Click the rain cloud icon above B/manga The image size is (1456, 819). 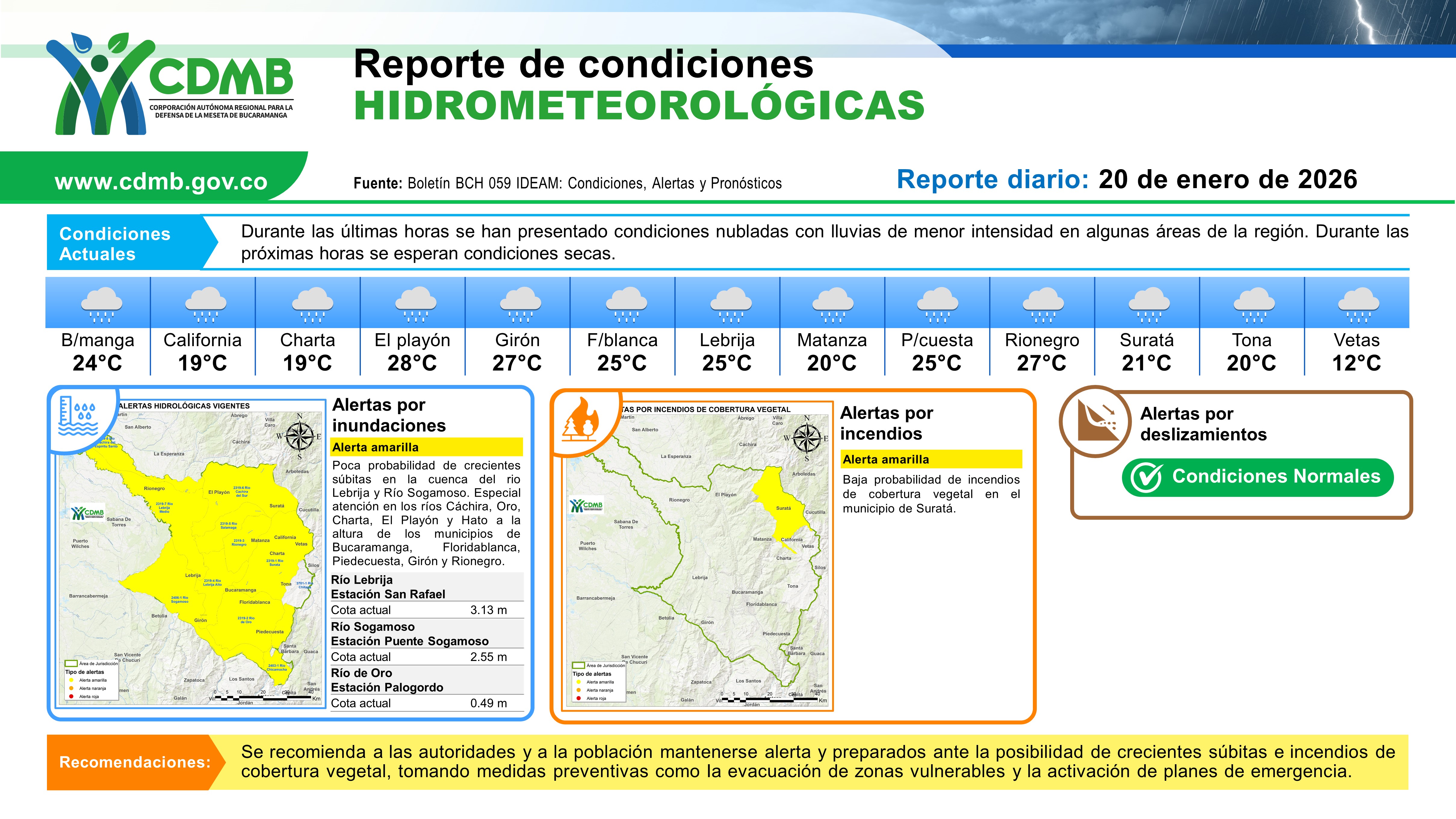(x=102, y=305)
